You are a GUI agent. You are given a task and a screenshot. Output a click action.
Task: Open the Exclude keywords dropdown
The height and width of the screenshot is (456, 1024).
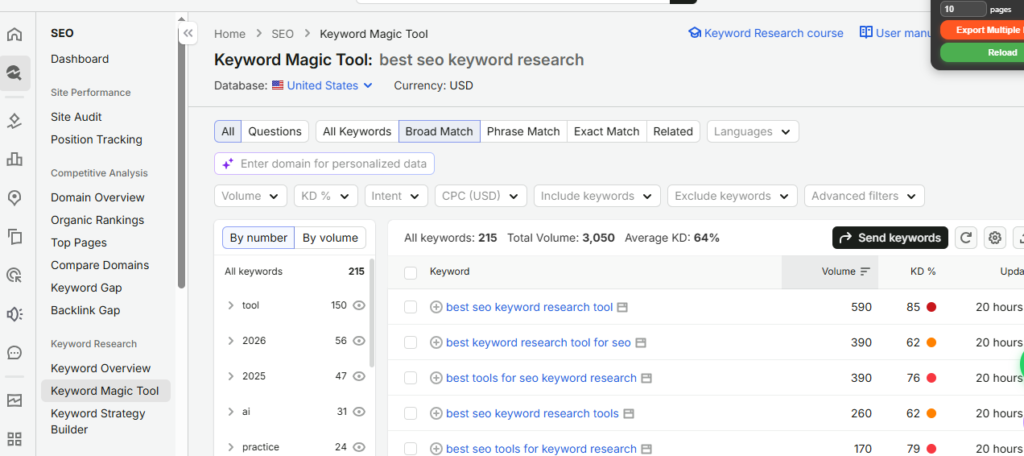coord(732,196)
